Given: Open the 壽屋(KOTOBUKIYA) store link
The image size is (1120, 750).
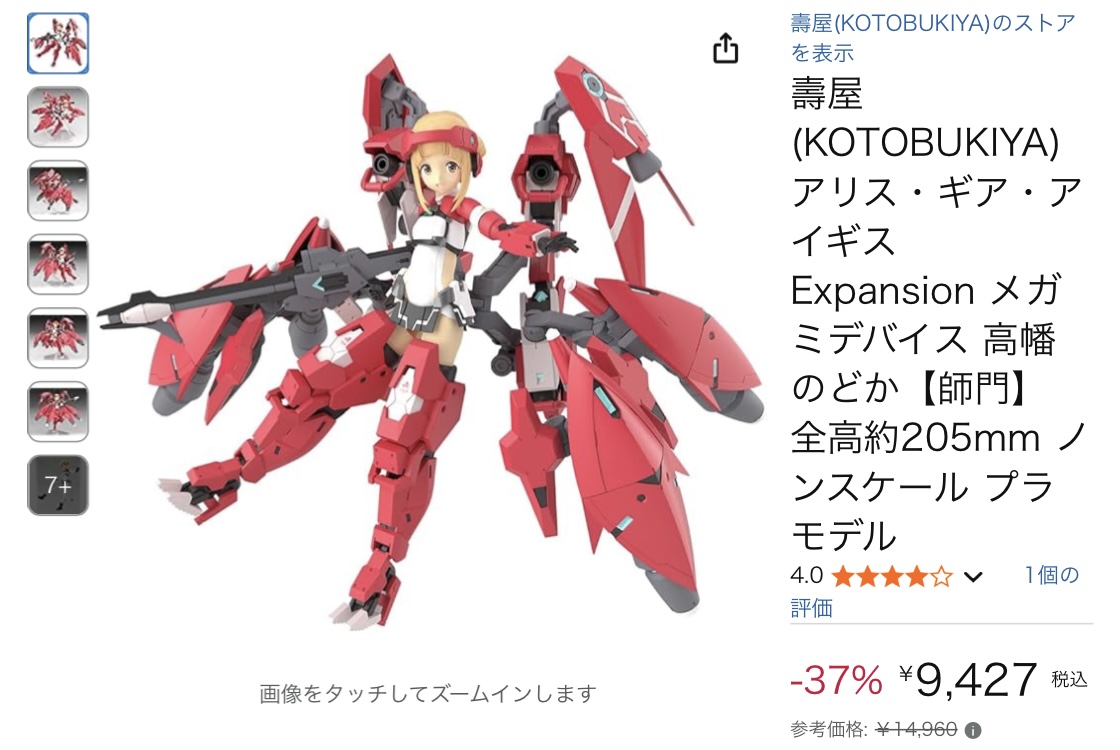Looking at the screenshot, I should point(932,37).
